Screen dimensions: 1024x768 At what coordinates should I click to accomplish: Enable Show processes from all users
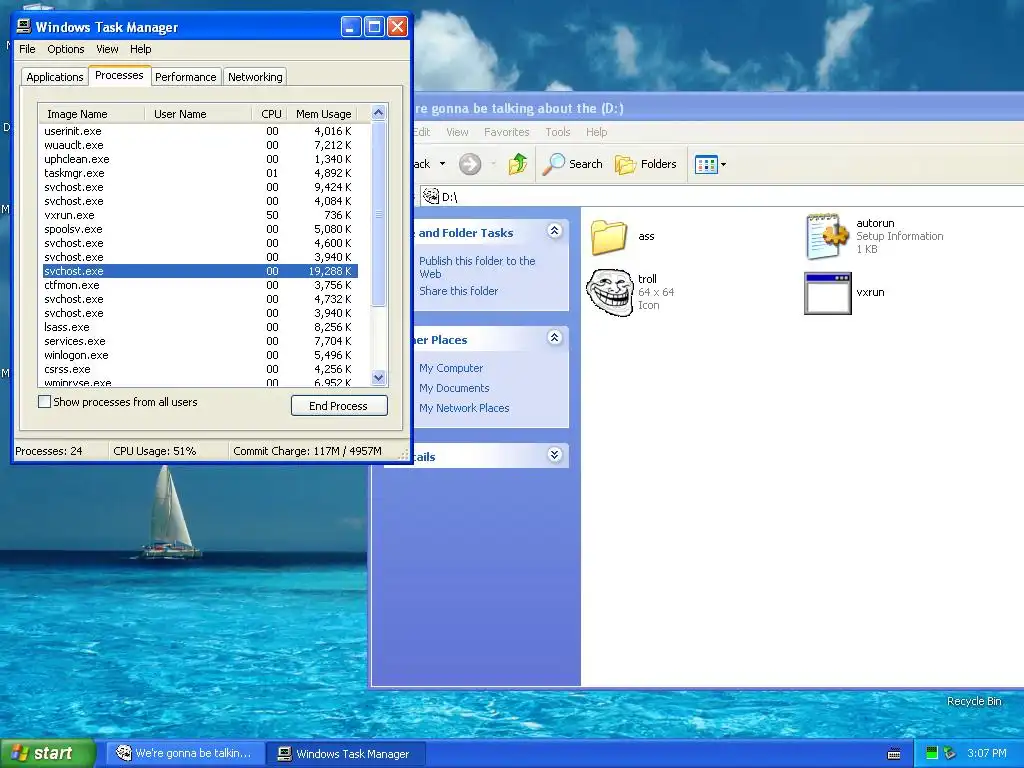(x=44, y=402)
